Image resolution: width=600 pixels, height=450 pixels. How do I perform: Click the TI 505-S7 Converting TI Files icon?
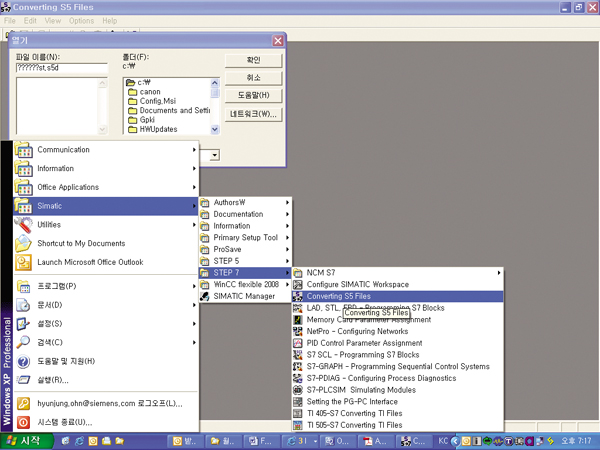tap(298, 425)
